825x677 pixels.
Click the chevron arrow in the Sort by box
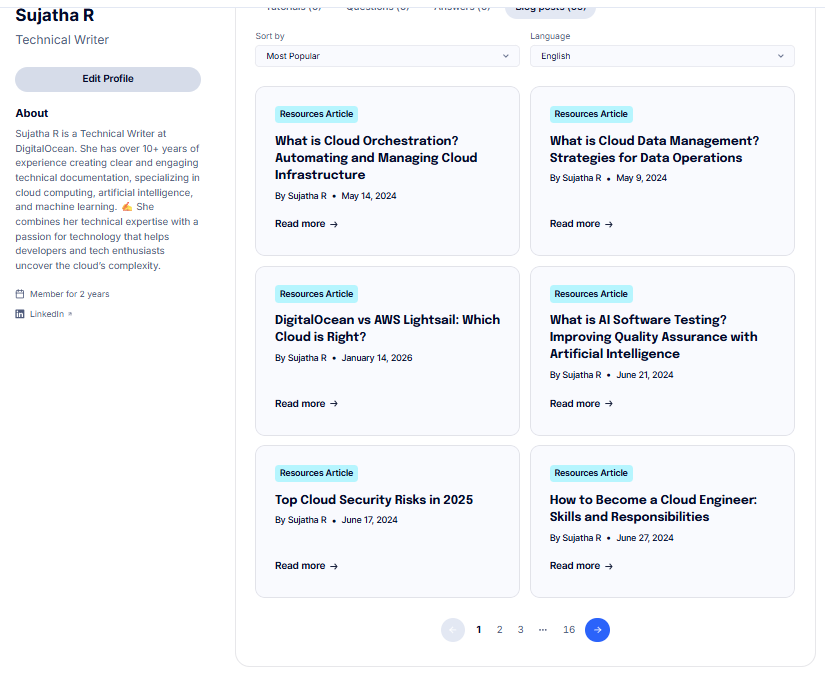506,56
